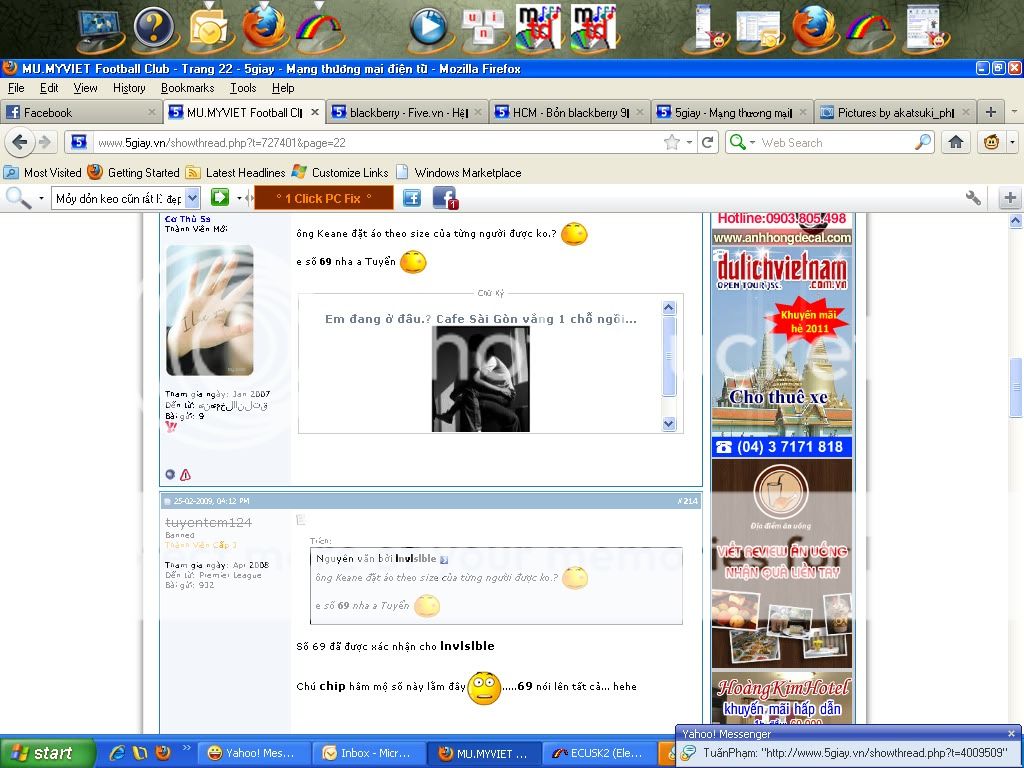This screenshot has width=1024, height=768.
Task: Click the Home icon in Firefox toolbar
Action: coord(955,143)
